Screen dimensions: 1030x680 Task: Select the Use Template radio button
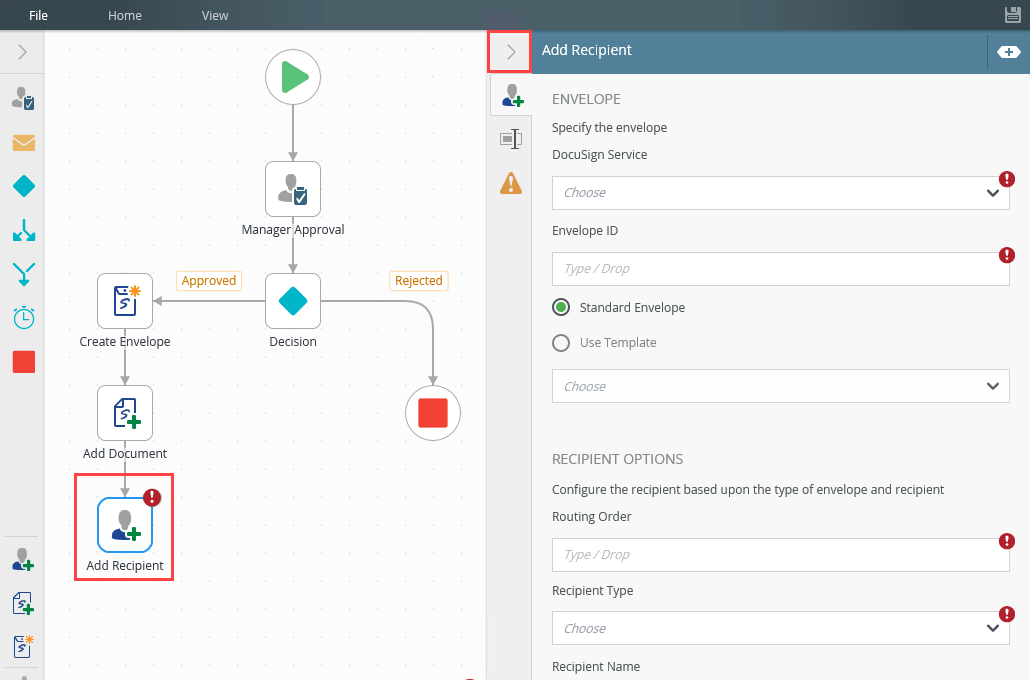click(562, 343)
